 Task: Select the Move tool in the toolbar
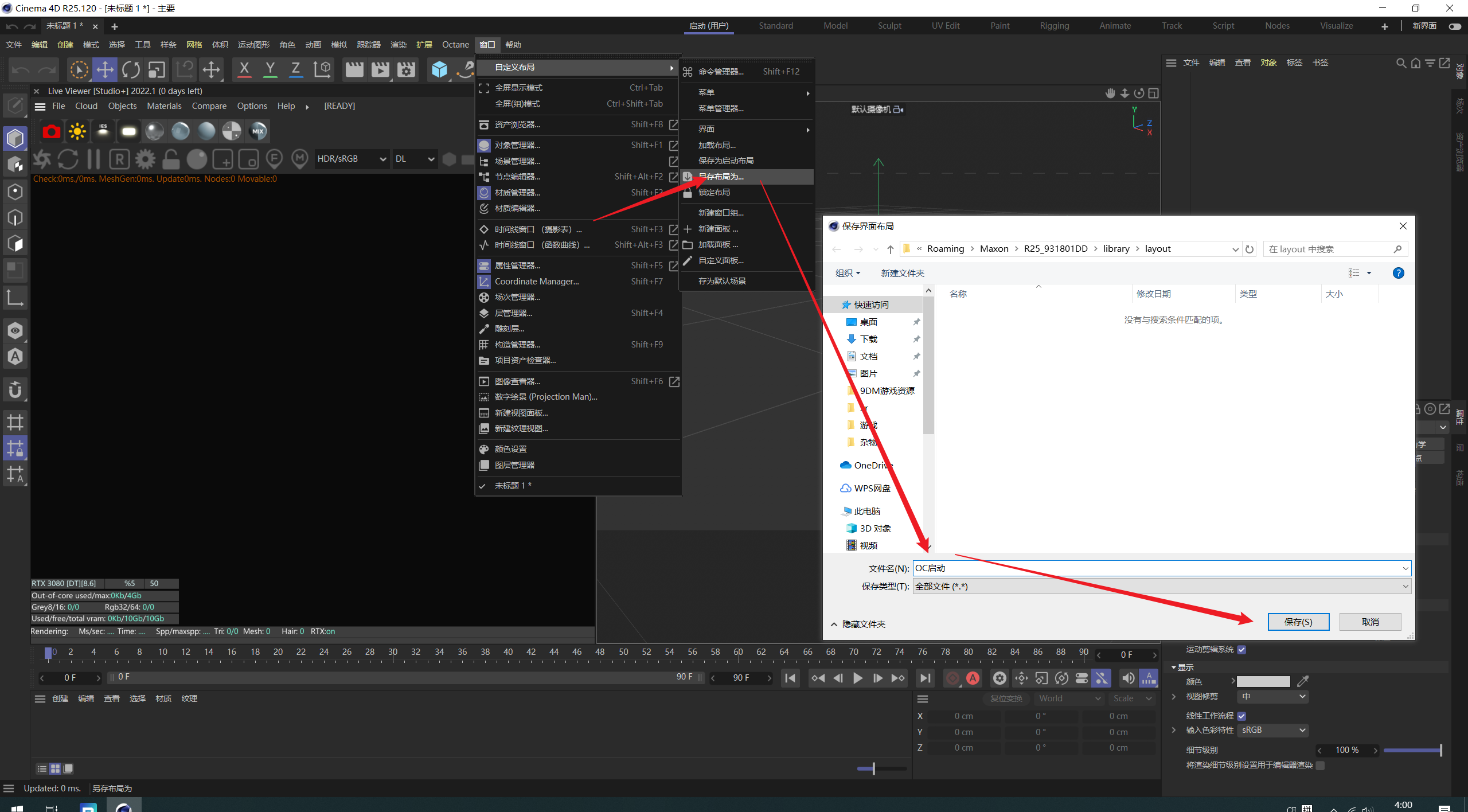(105, 70)
